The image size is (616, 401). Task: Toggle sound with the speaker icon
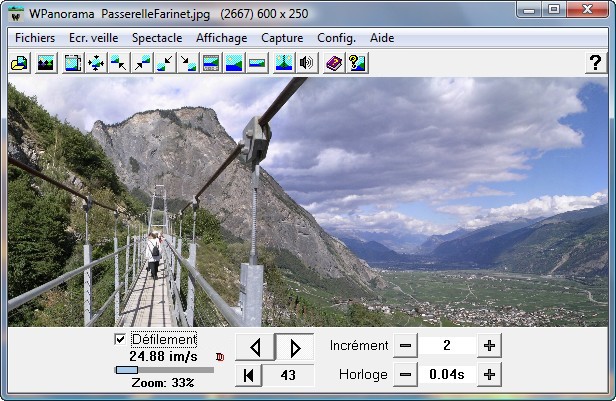tap(306, 63)
